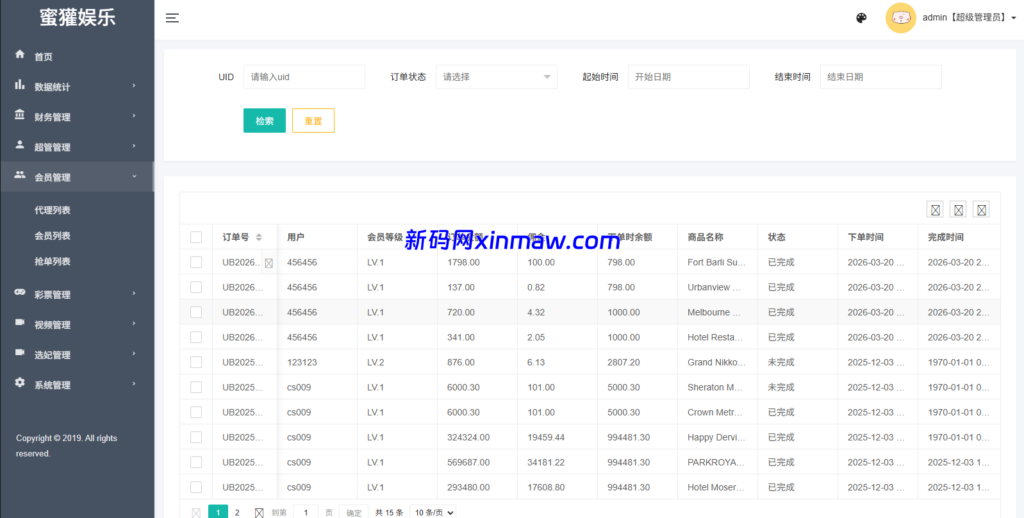The width and height of the screenshot is (1024, 518).
Task: Click the 蜜獾娱乐 site title
Action: coord(77,18)
